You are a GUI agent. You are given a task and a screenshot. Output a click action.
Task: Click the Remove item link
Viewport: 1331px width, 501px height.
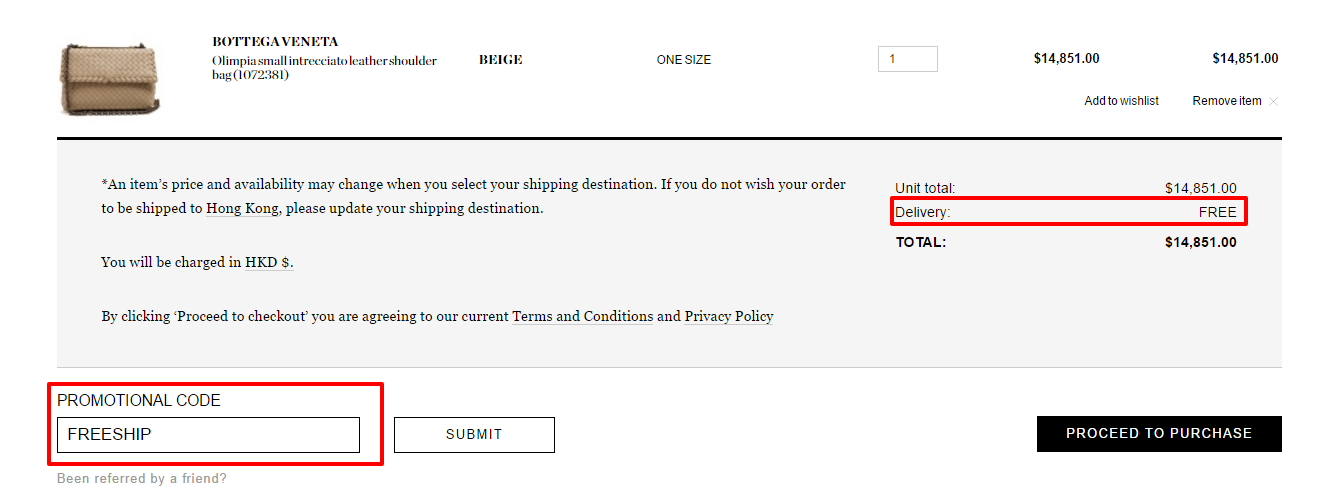pyautogui.click(x=1227, y=101)
